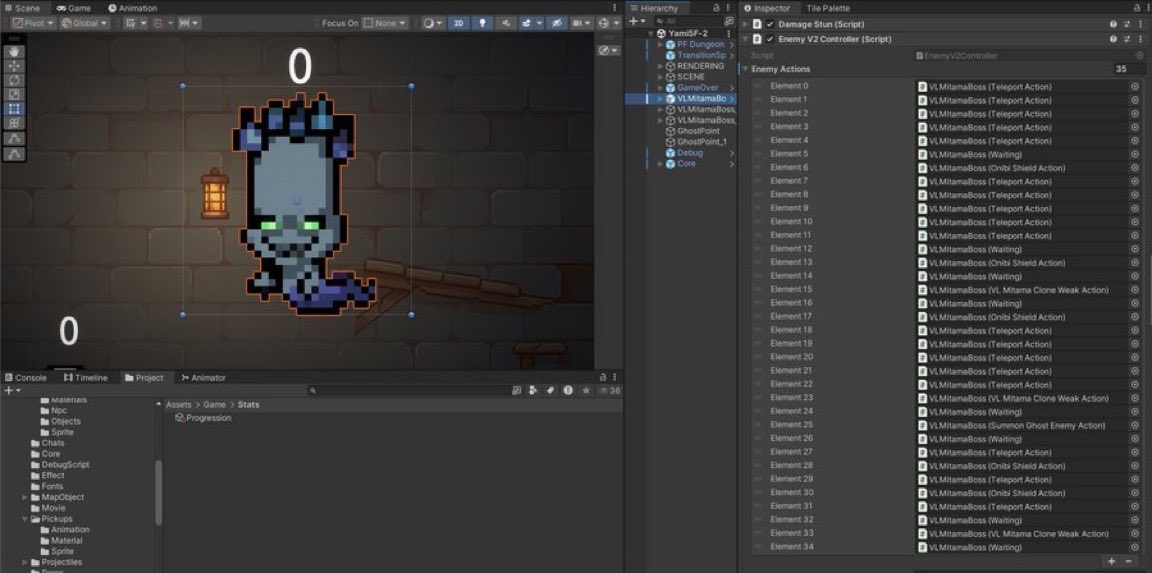Open Enemy V2 Controller preset icon

1127,39
